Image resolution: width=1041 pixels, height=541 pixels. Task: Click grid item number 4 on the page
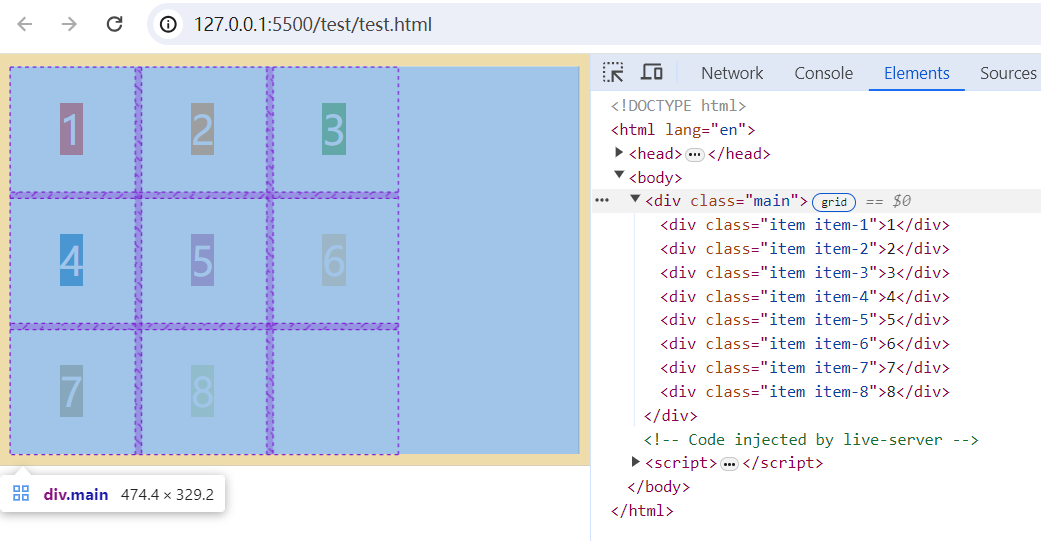[x=71, y=260]
